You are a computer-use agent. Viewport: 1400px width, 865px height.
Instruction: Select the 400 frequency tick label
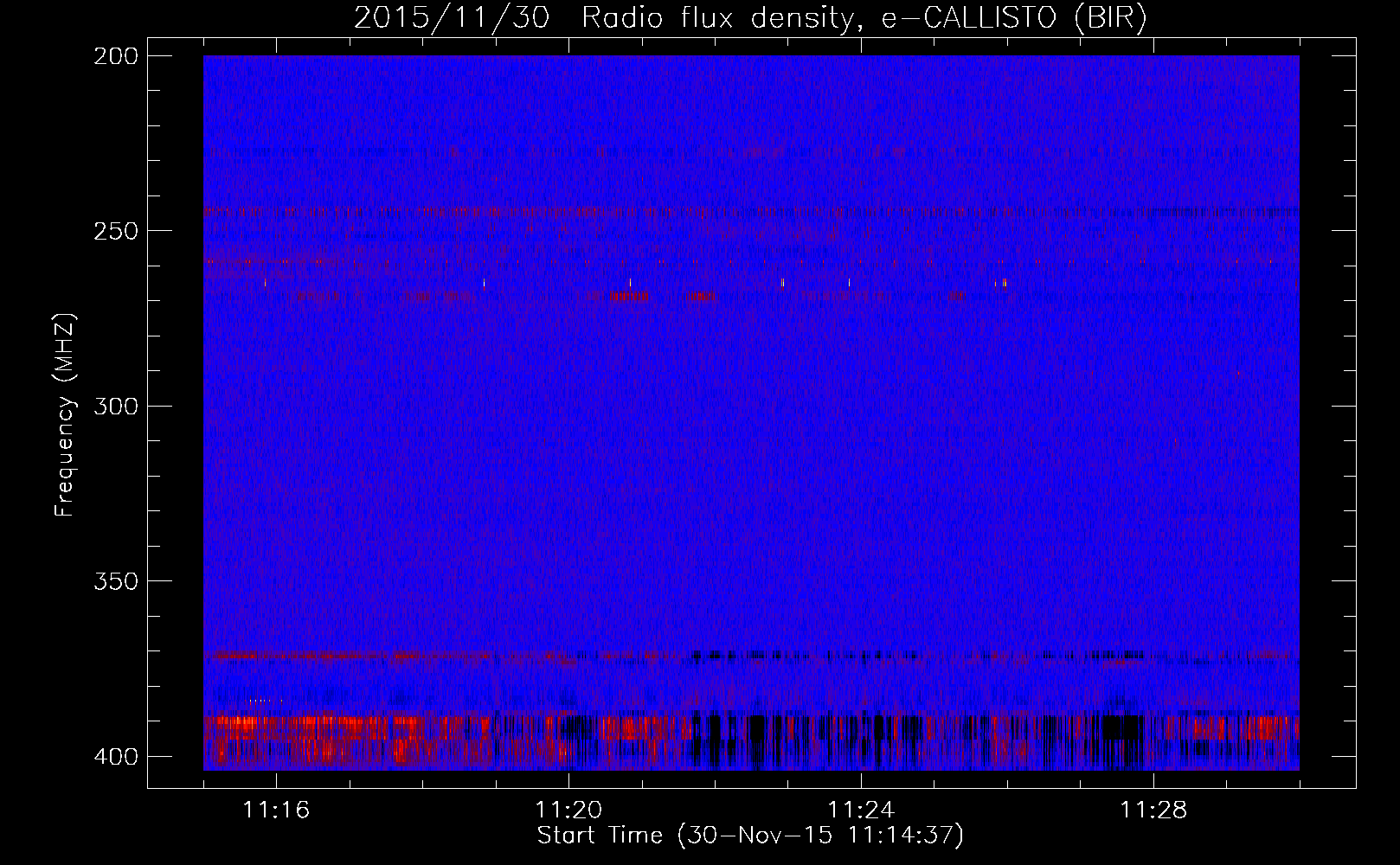coord(115,756)
